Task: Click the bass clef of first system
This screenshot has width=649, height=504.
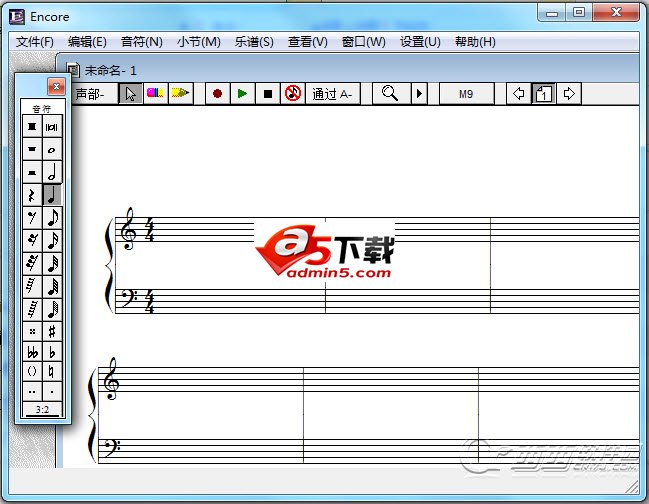Action: click(129, 299)
